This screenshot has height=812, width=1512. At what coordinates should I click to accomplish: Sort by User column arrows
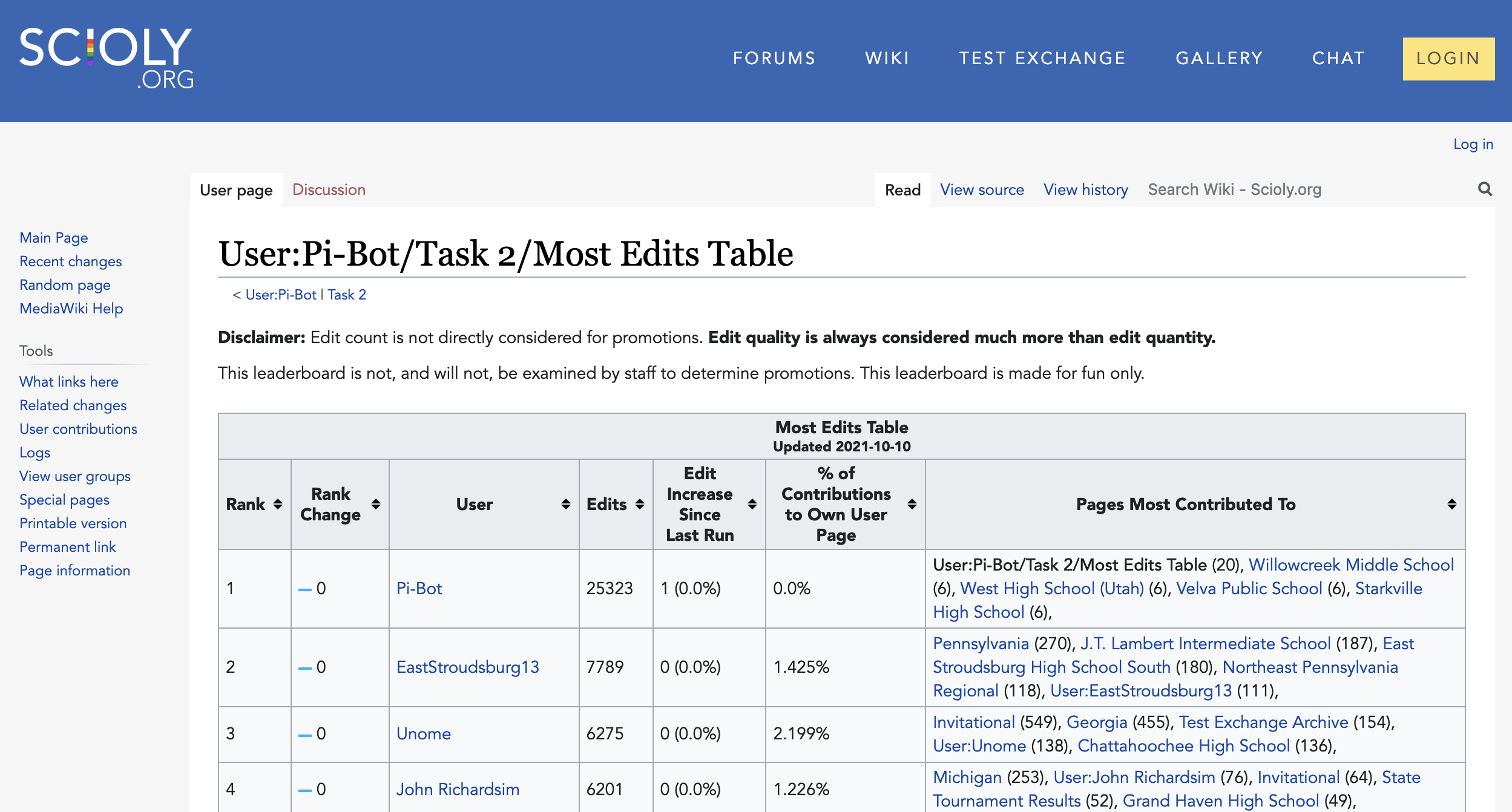point(566,504)
